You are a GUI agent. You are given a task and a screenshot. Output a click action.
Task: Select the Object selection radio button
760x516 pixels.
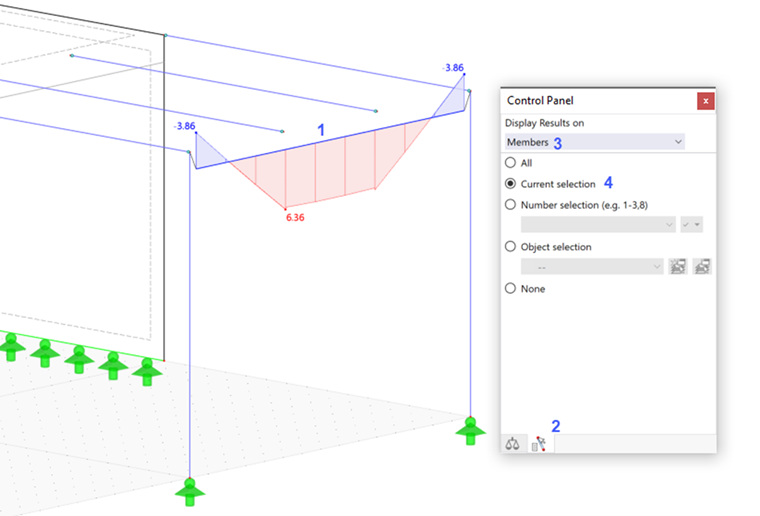(x=510, y=247)
